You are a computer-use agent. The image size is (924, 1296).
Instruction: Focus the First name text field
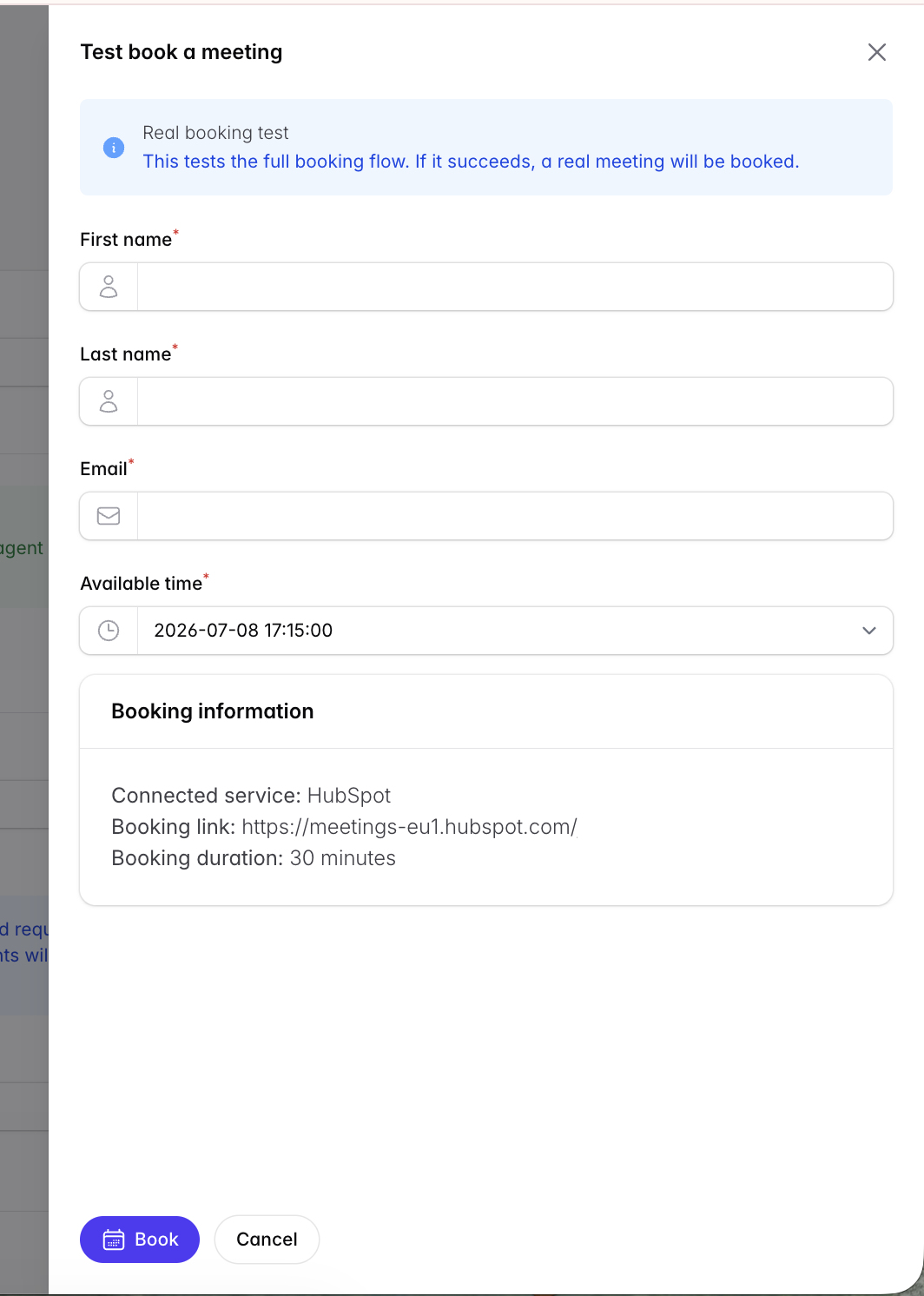[x=515, y=287]
